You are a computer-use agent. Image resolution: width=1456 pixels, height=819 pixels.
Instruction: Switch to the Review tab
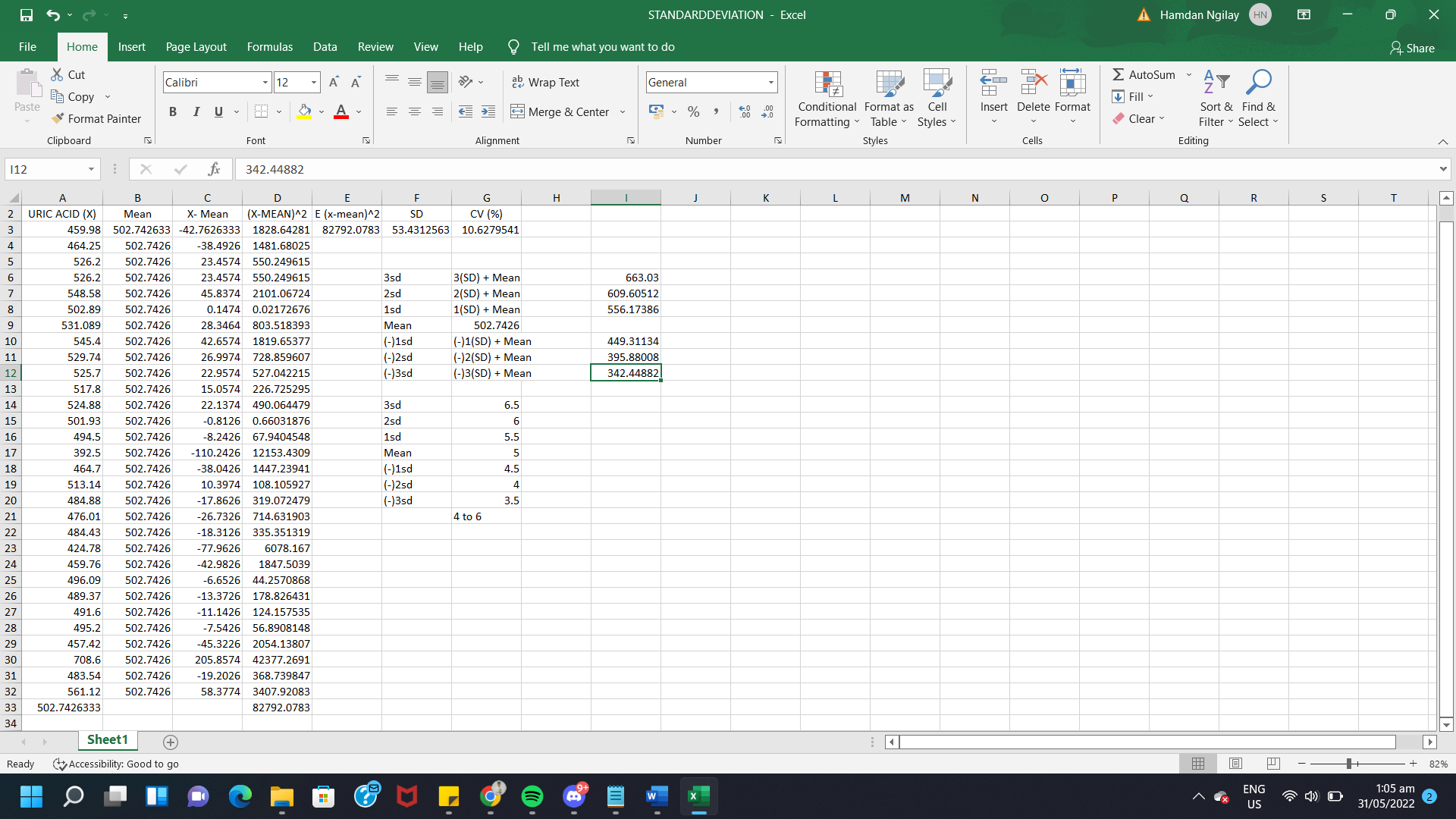coord(375,47)
